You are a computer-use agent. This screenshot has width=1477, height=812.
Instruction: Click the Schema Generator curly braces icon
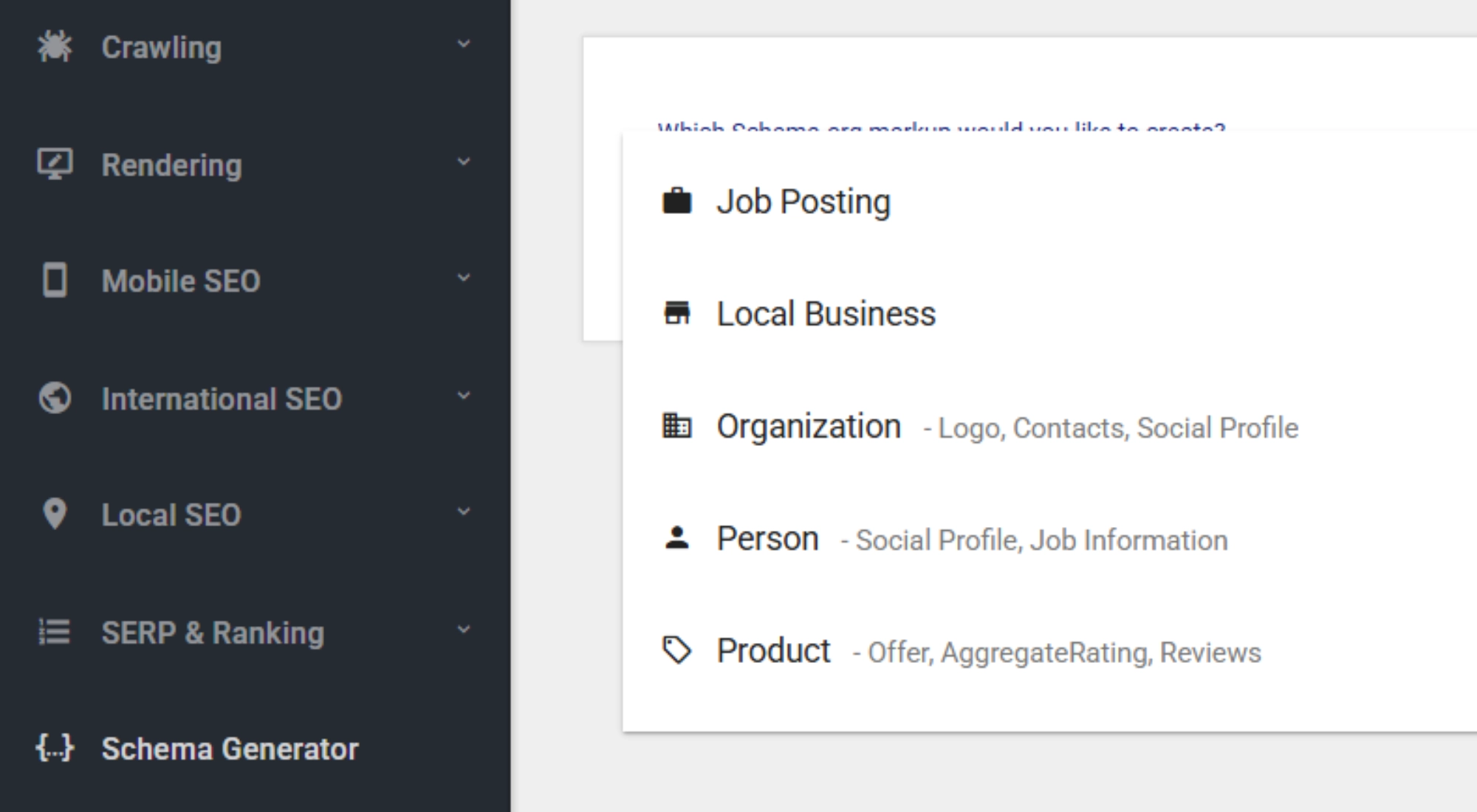[x=55, y=749]
